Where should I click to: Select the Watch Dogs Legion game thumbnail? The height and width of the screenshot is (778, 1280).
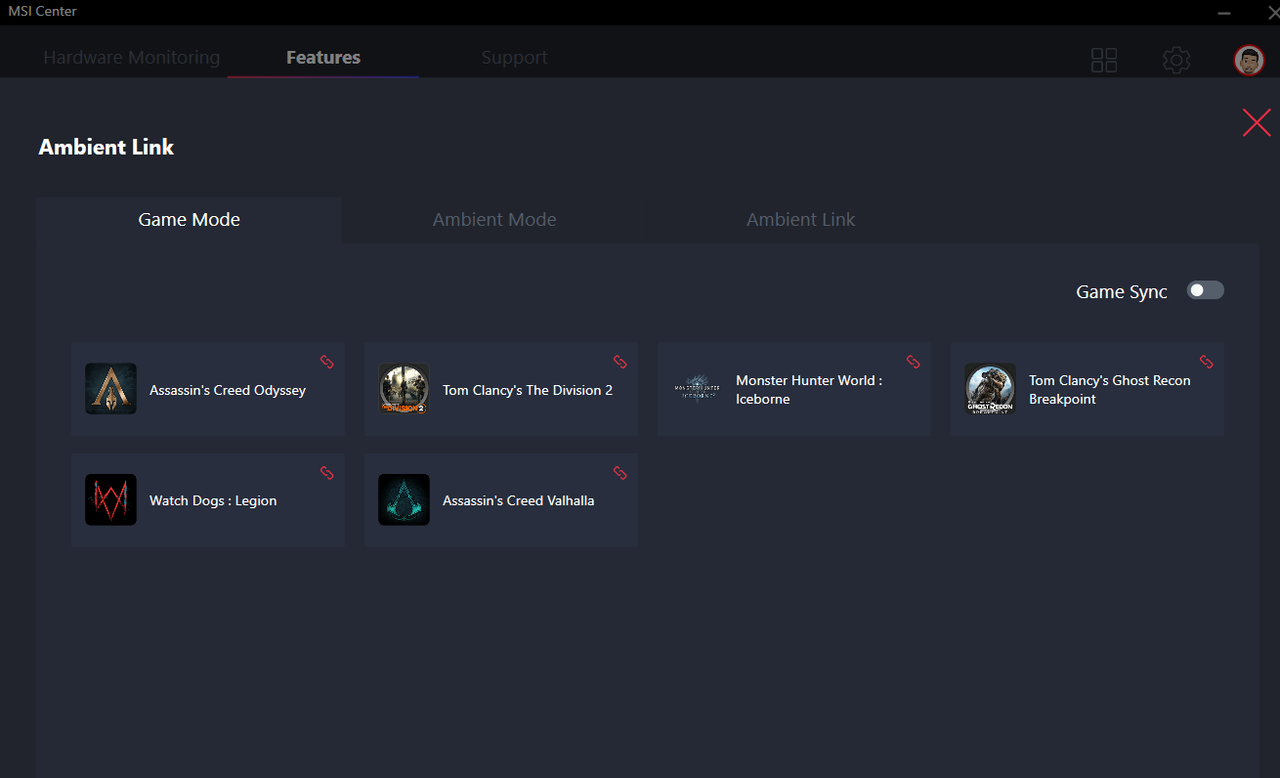tap(111, 500)
